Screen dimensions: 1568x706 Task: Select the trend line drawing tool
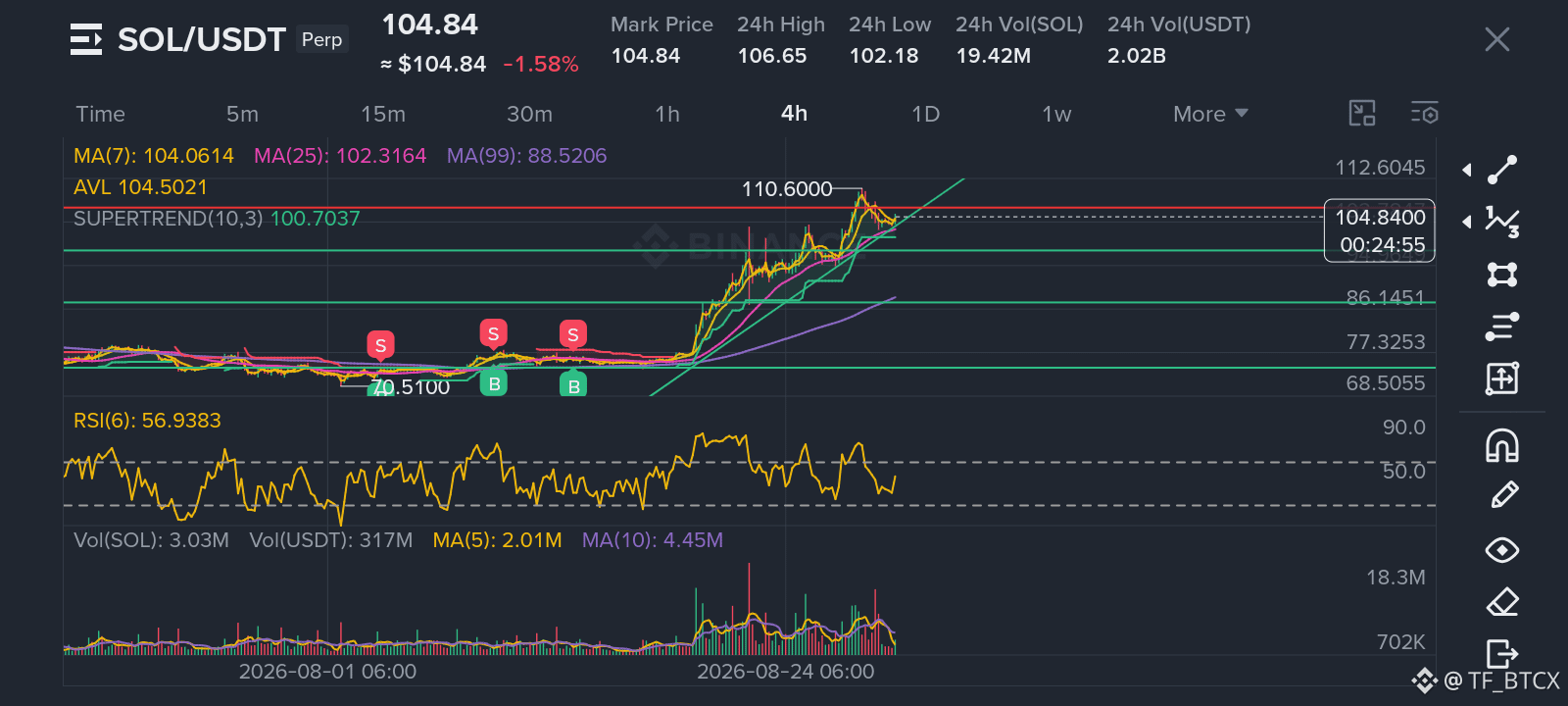coord(1502,170)
